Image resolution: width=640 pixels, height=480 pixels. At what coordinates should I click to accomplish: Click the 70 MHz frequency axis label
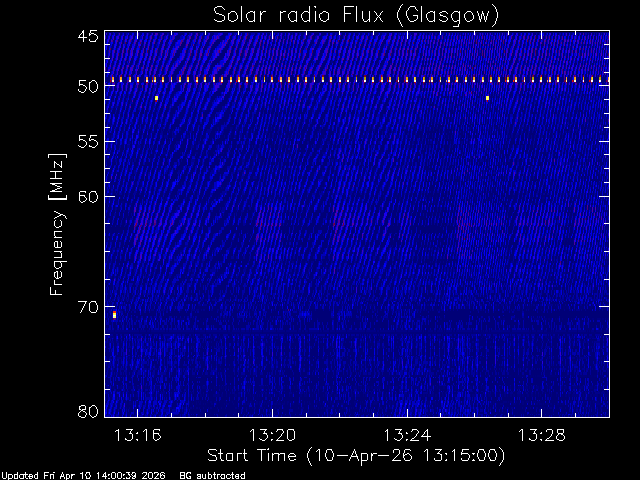pyautogui.click(x=88, y=307)
